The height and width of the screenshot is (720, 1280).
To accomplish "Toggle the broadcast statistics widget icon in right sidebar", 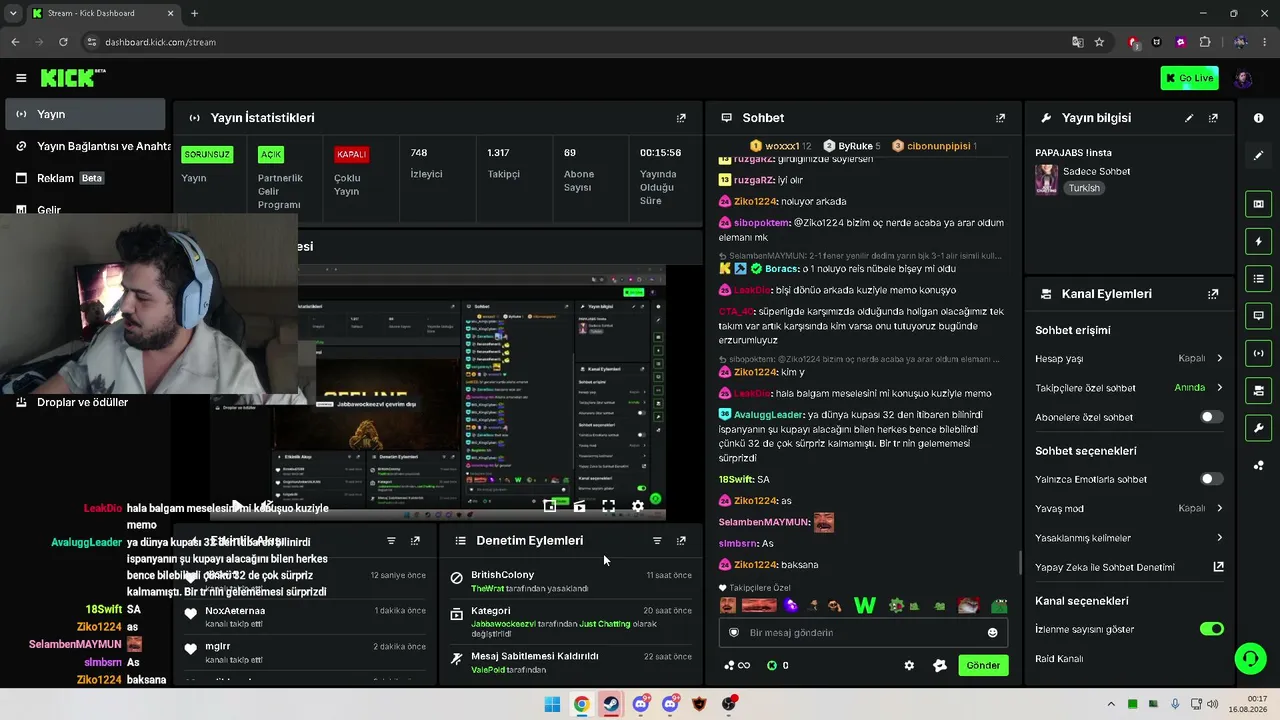I will (1258, 353).
